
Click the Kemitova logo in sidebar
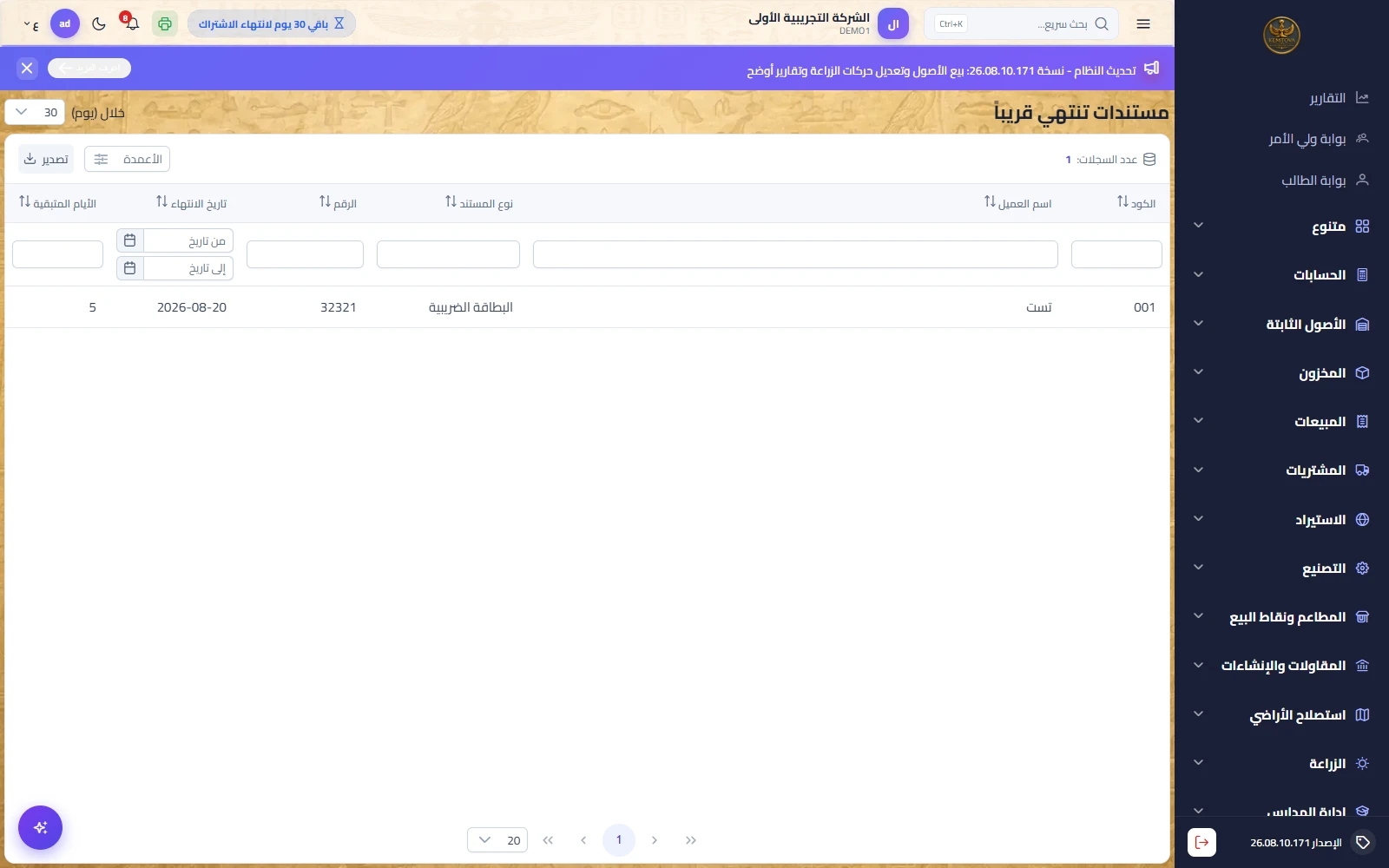click(1281, 36)
